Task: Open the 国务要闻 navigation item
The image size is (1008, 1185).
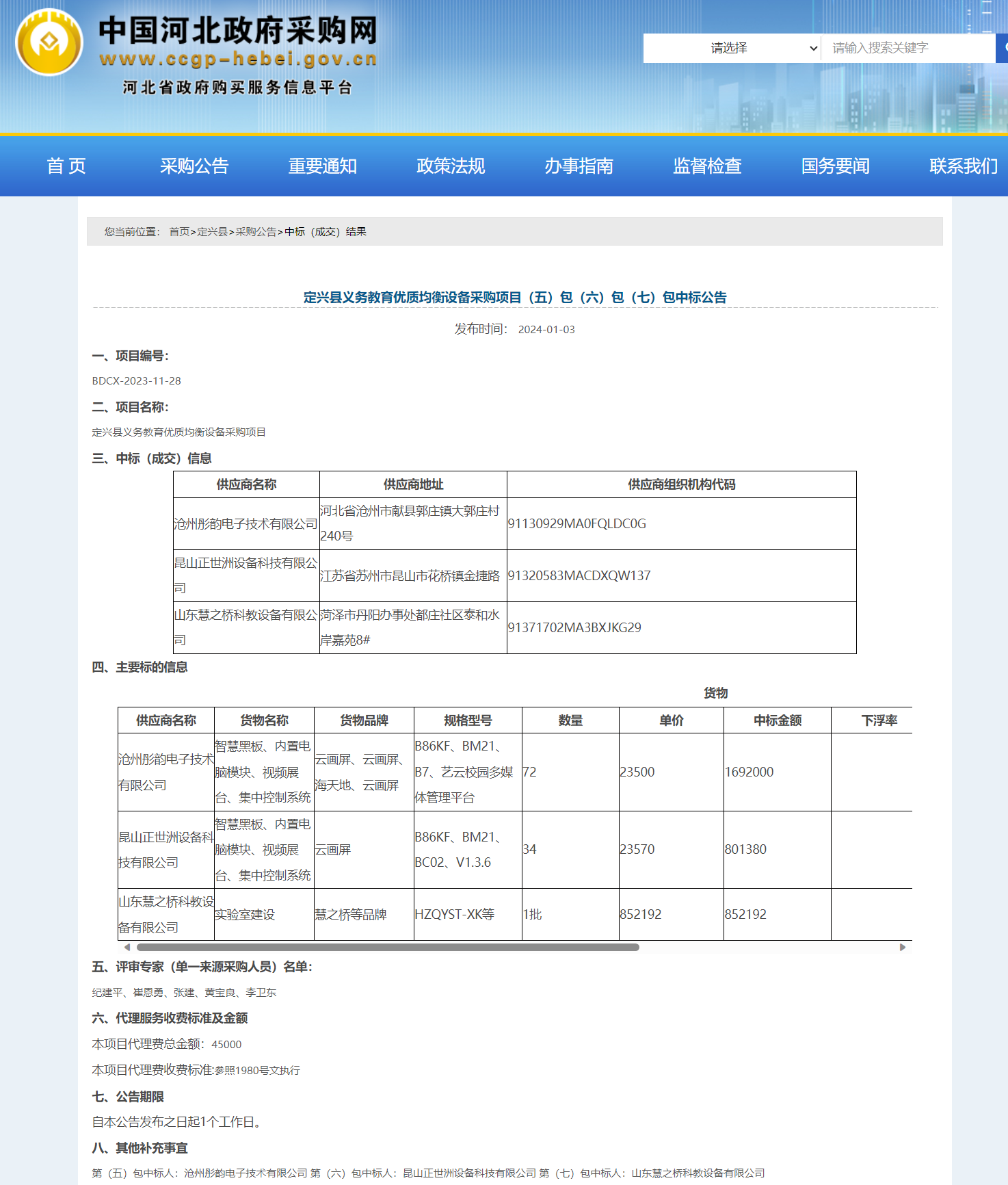Action: click(836, 166)
